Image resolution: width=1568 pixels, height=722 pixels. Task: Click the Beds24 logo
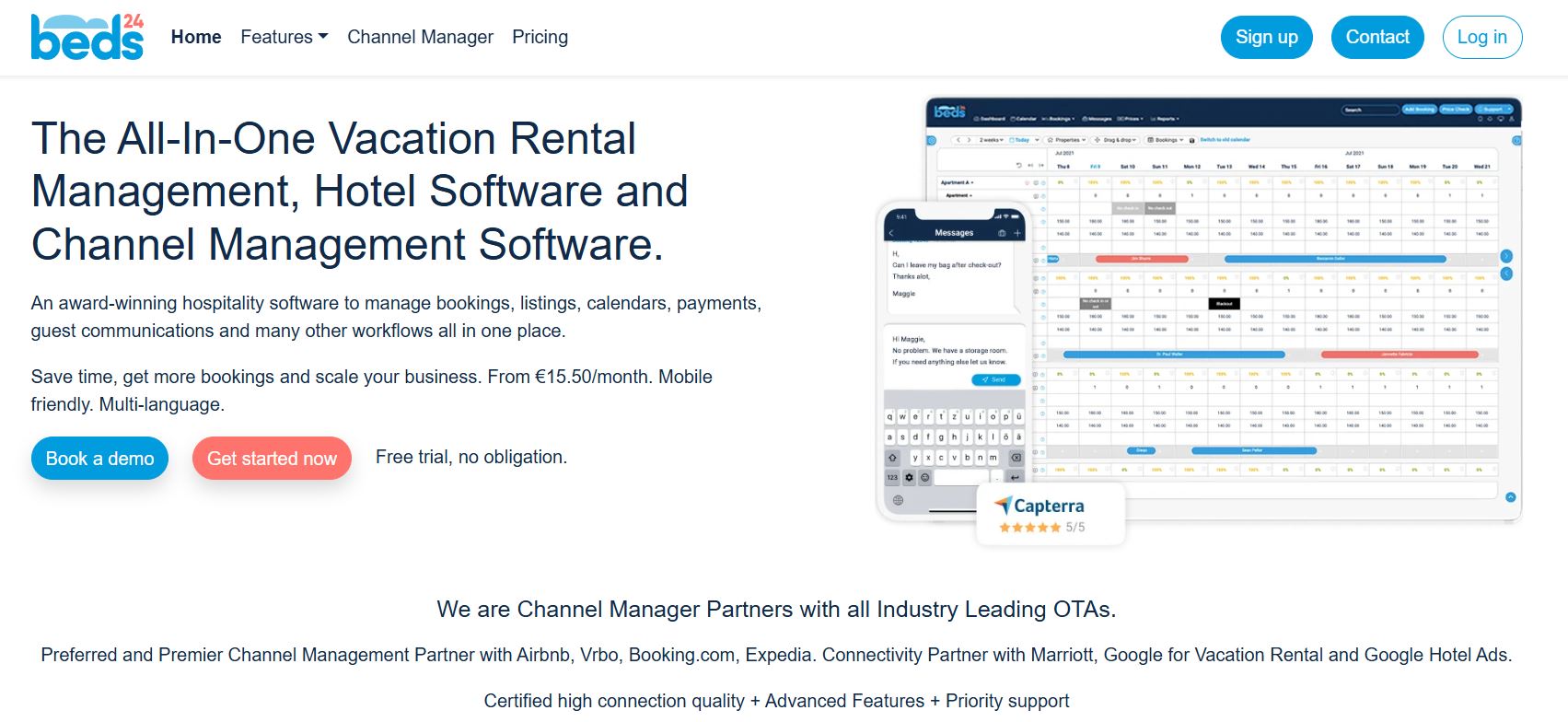(x=87, y=38)
